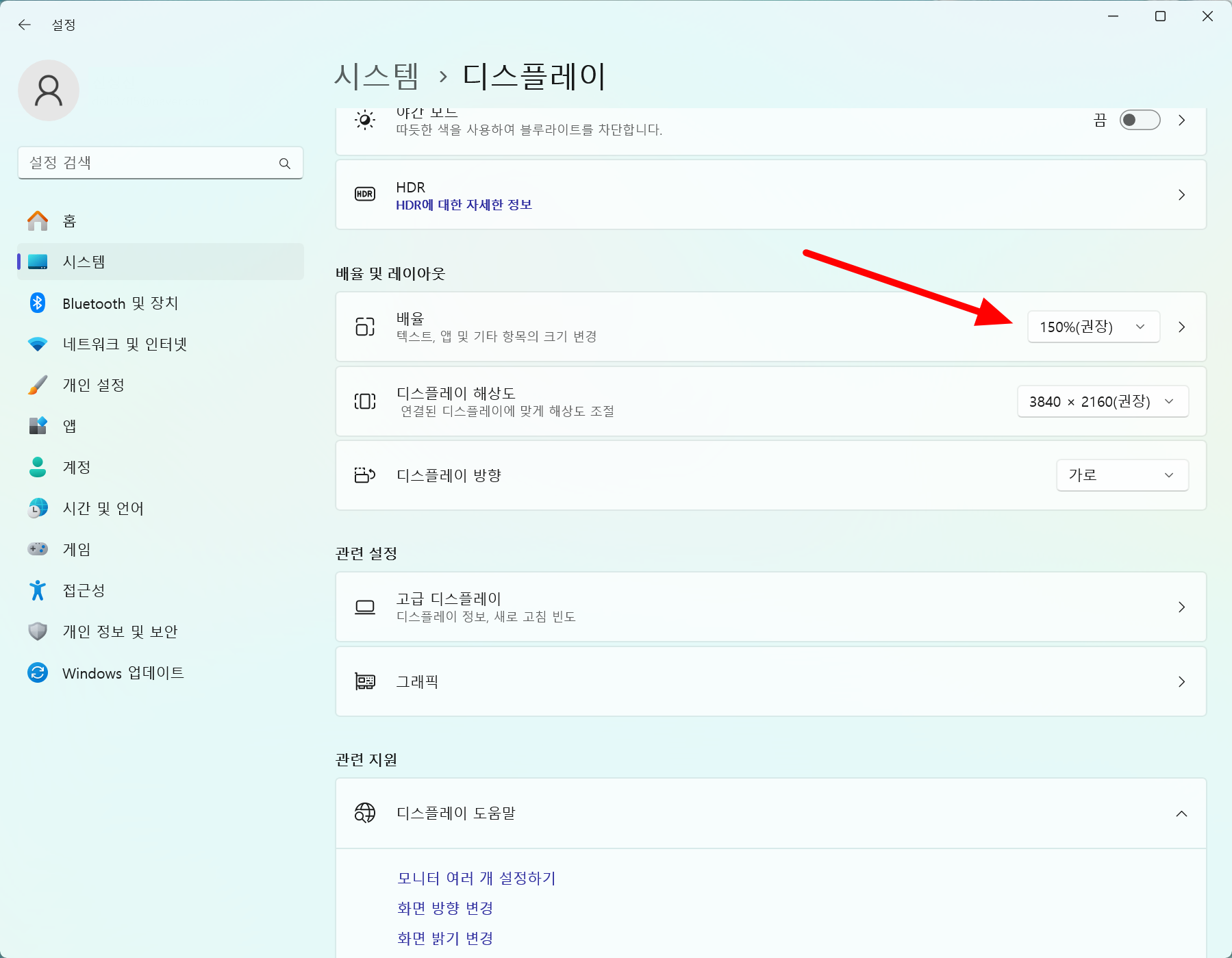This screenshot has height=958, width=1232.
Task: Open the 가로 orientation dropdown
Action: click(1122, 475)
